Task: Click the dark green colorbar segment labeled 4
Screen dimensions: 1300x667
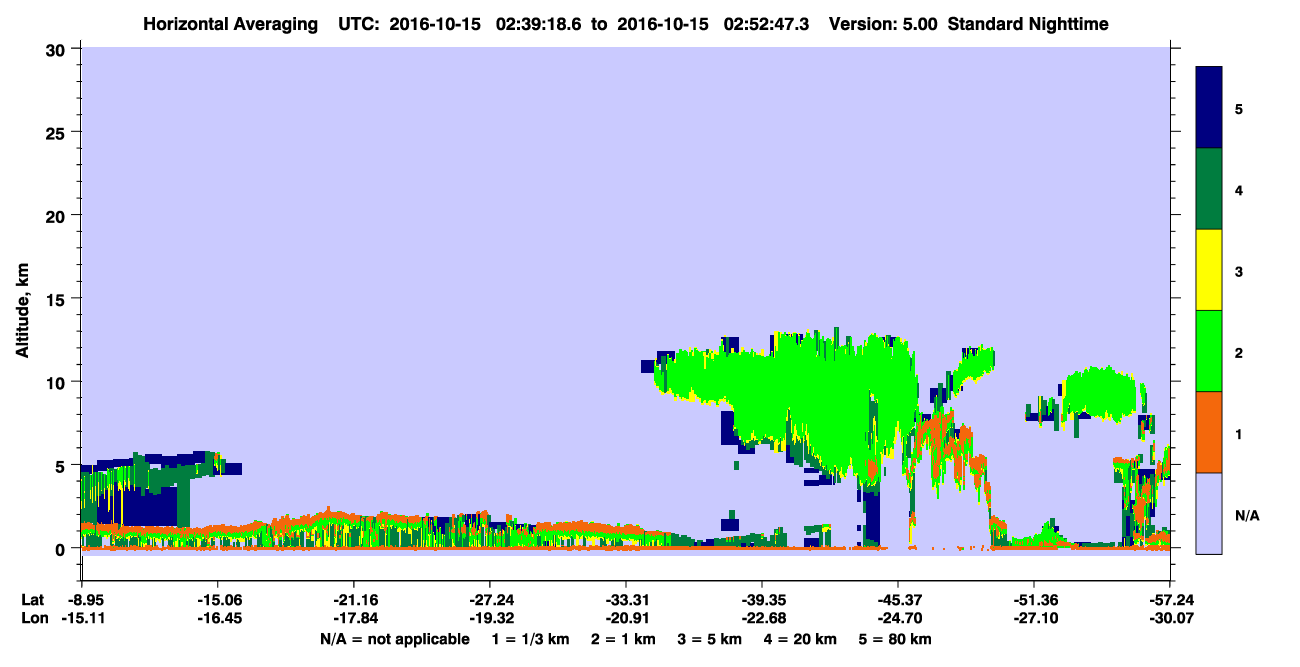Action: click(x=1209, y=189)
